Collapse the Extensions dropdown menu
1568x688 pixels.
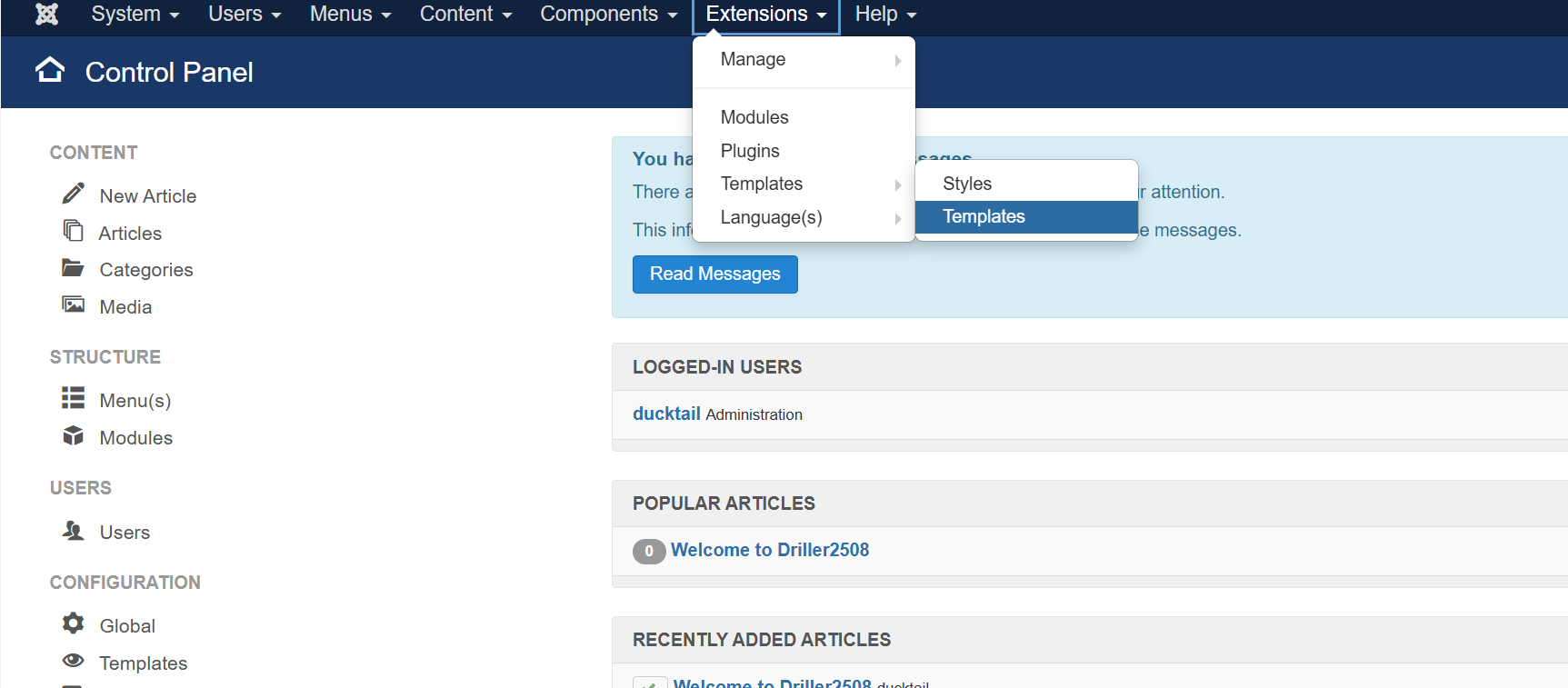point(766,15)
